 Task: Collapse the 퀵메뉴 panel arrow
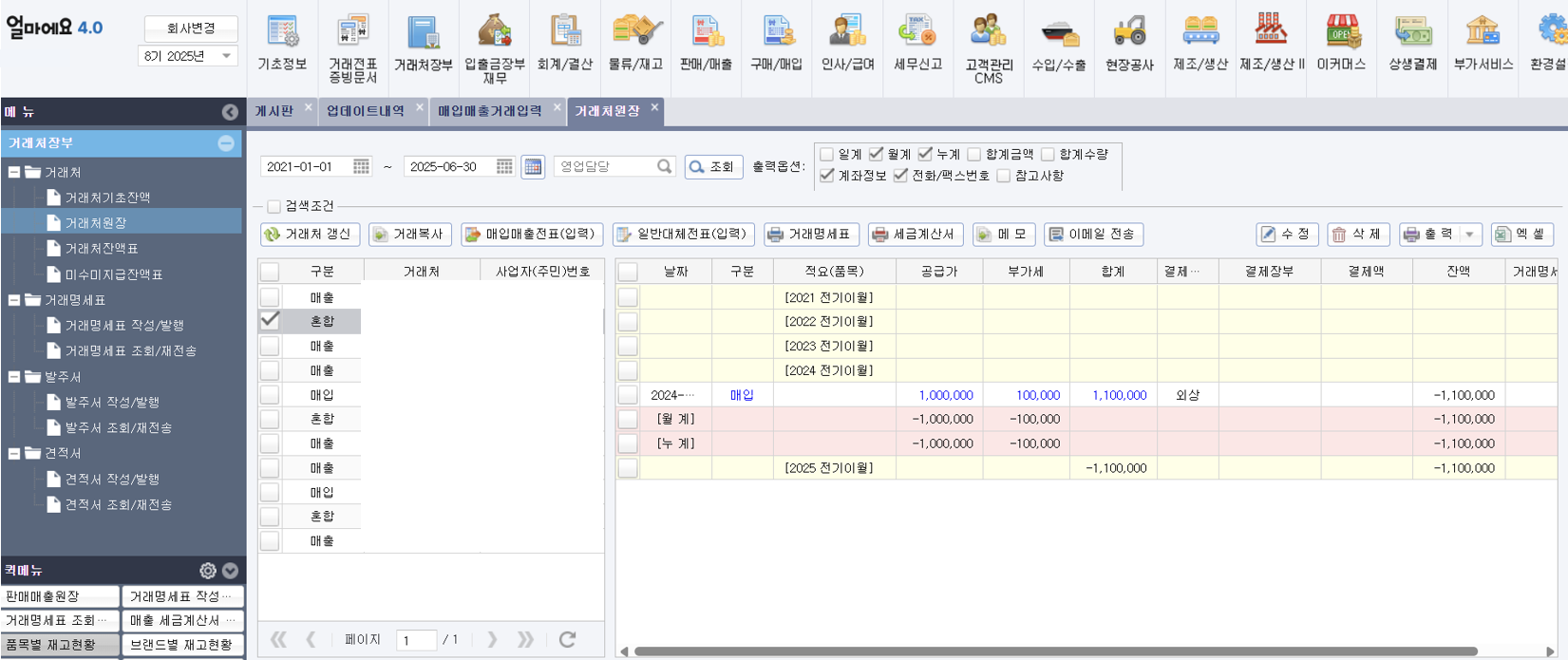(230, 571)
